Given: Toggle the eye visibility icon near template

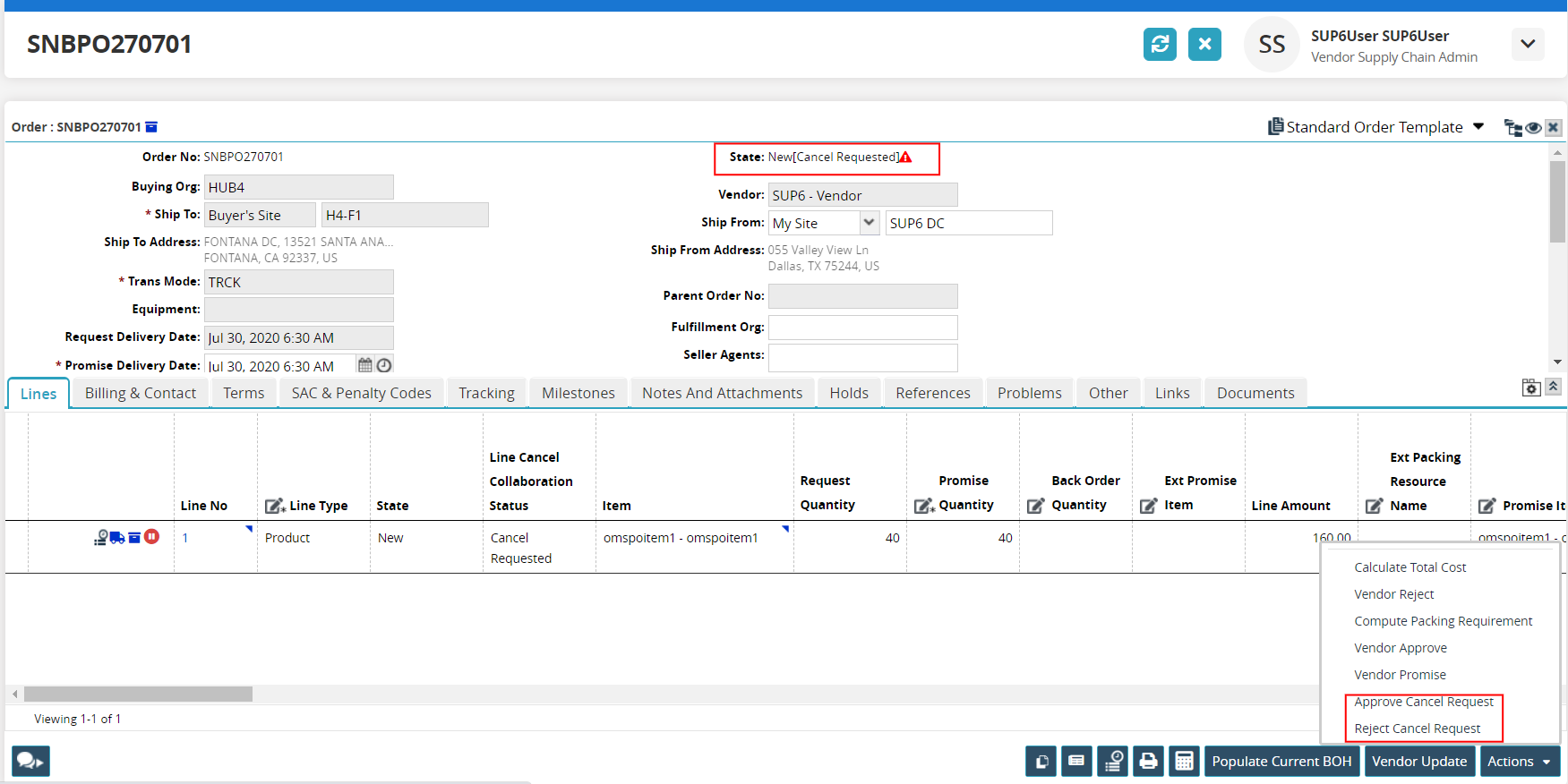Looking at the screenshot, I should 1534,128.
